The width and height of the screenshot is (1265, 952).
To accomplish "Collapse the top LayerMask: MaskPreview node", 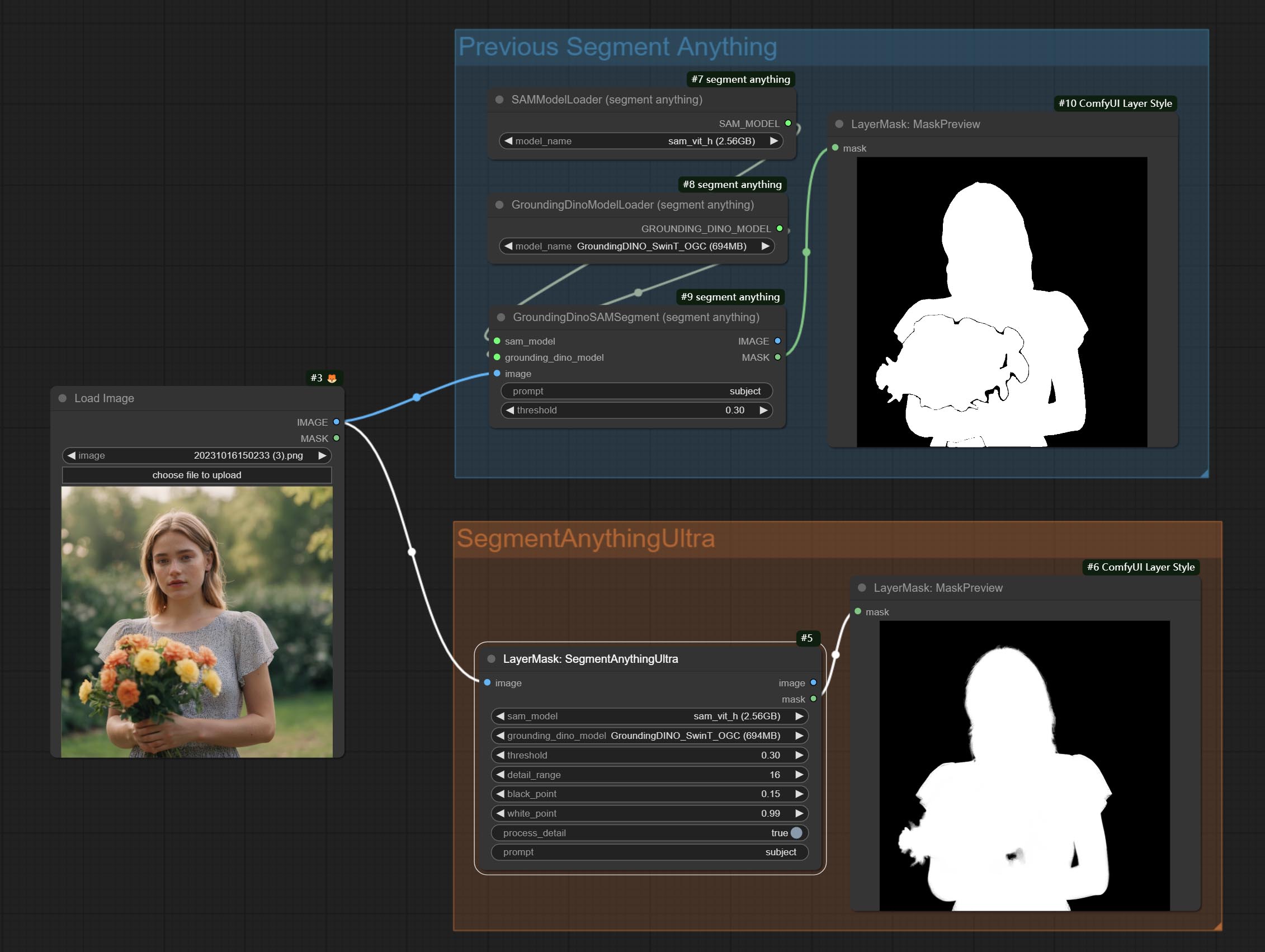I will coord(839,124).
